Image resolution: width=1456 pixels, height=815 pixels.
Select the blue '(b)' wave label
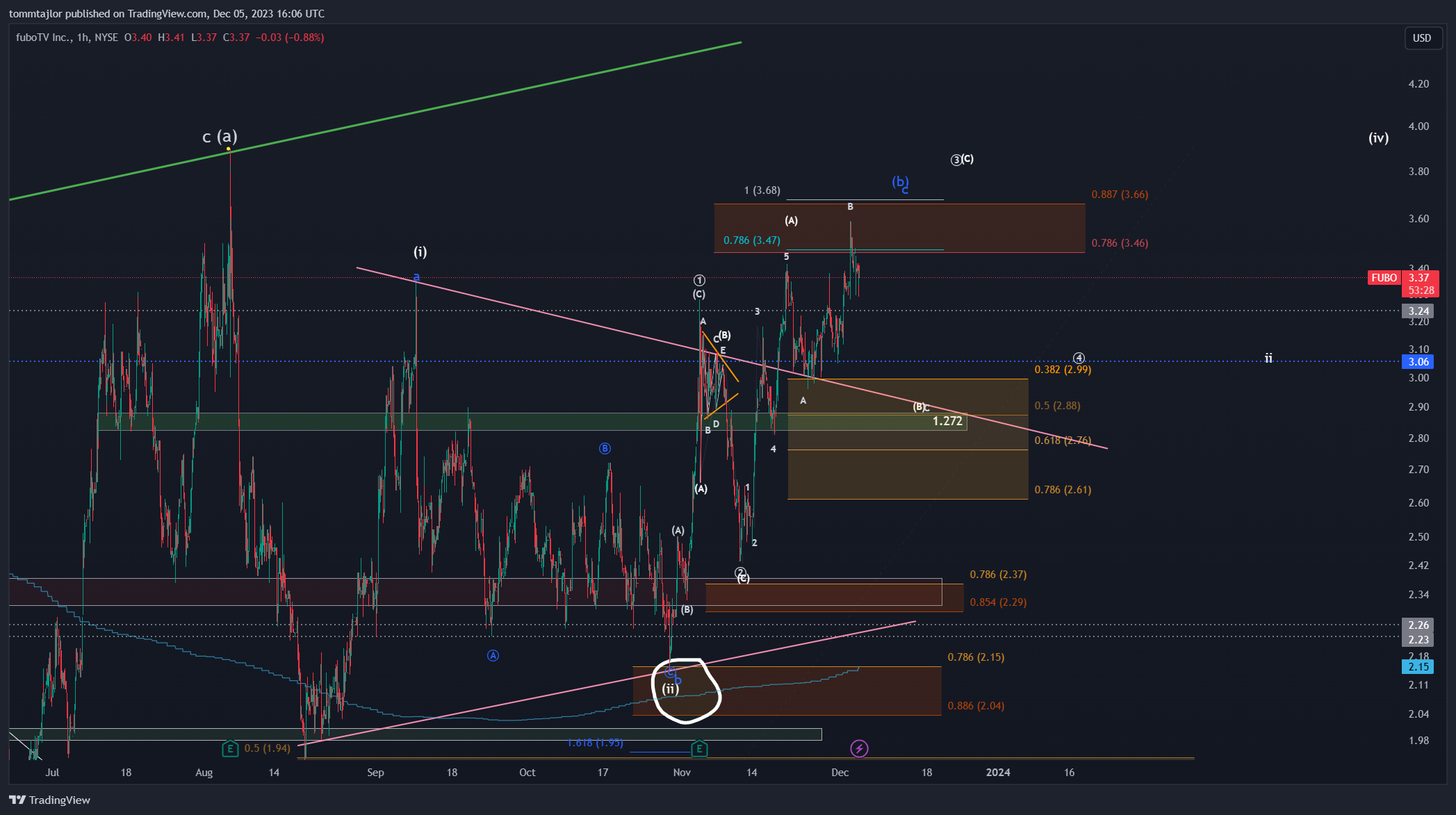click(x=899, y=182)
